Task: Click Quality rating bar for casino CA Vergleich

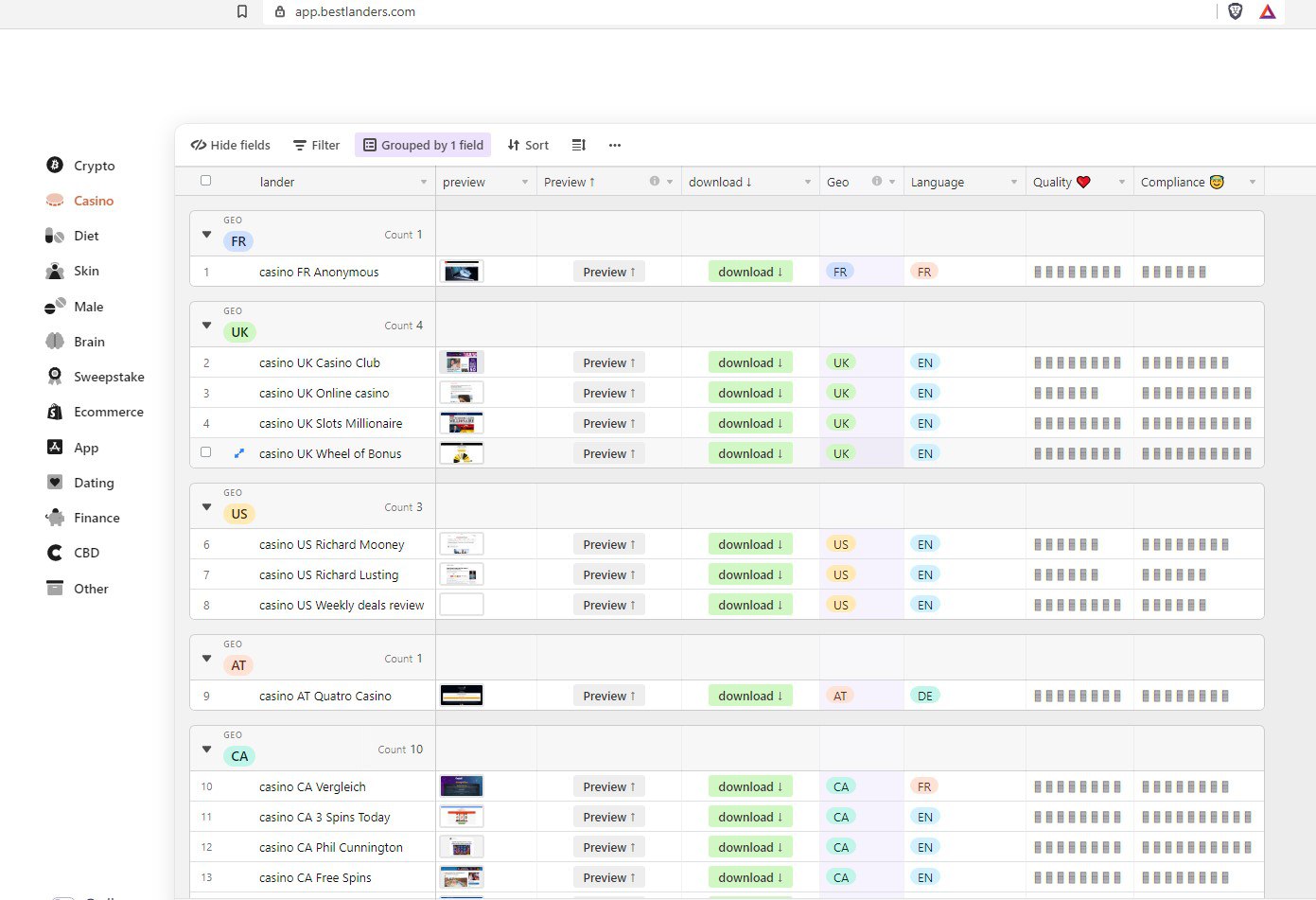Action: click(1078, 786)
